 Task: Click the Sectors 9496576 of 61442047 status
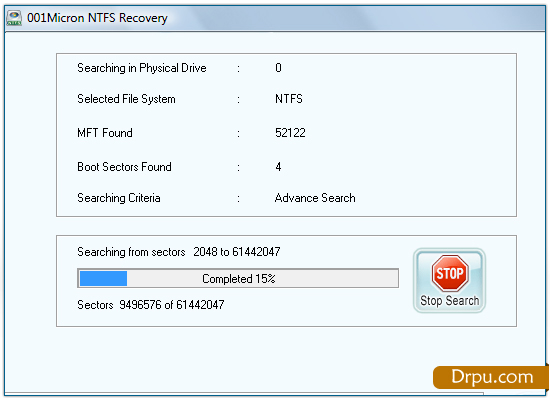[150, 305]
